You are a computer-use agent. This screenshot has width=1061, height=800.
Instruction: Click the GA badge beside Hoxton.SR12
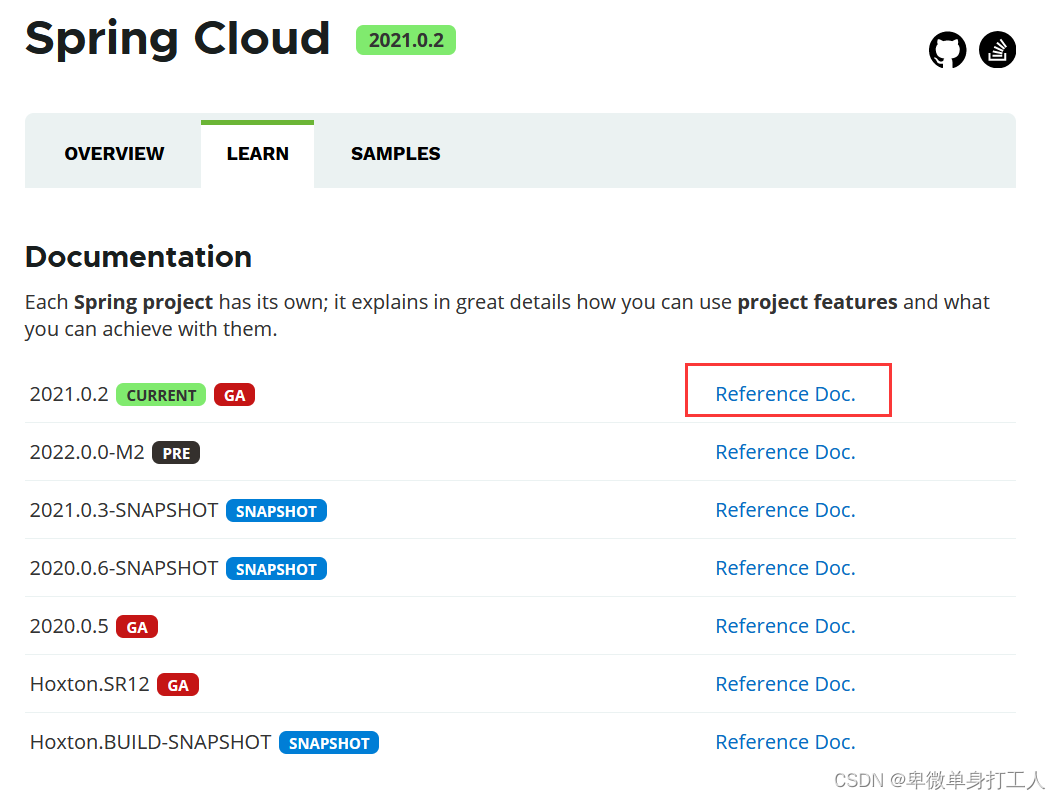tap(178, 684)
